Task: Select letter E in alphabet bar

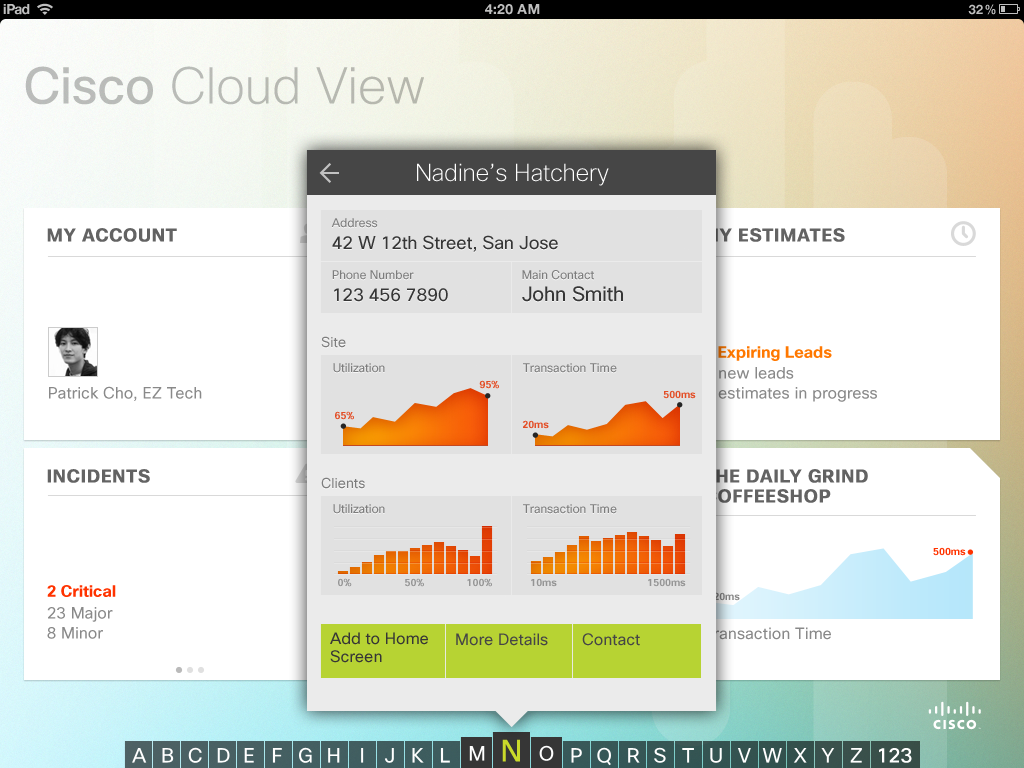Action: 249,756
